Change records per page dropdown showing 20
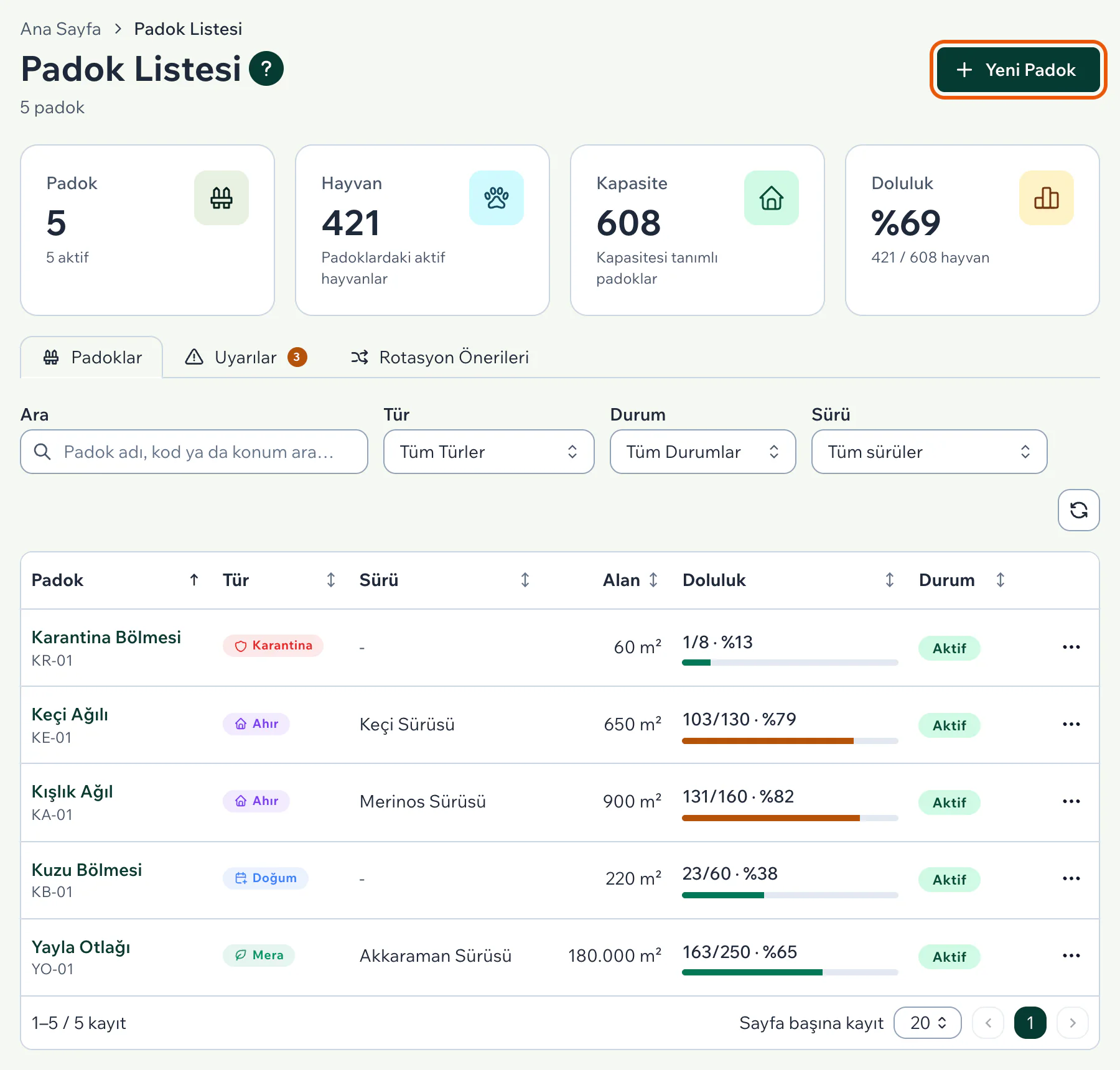This screenshot has height=1070, width=1120. point(928,1023)
